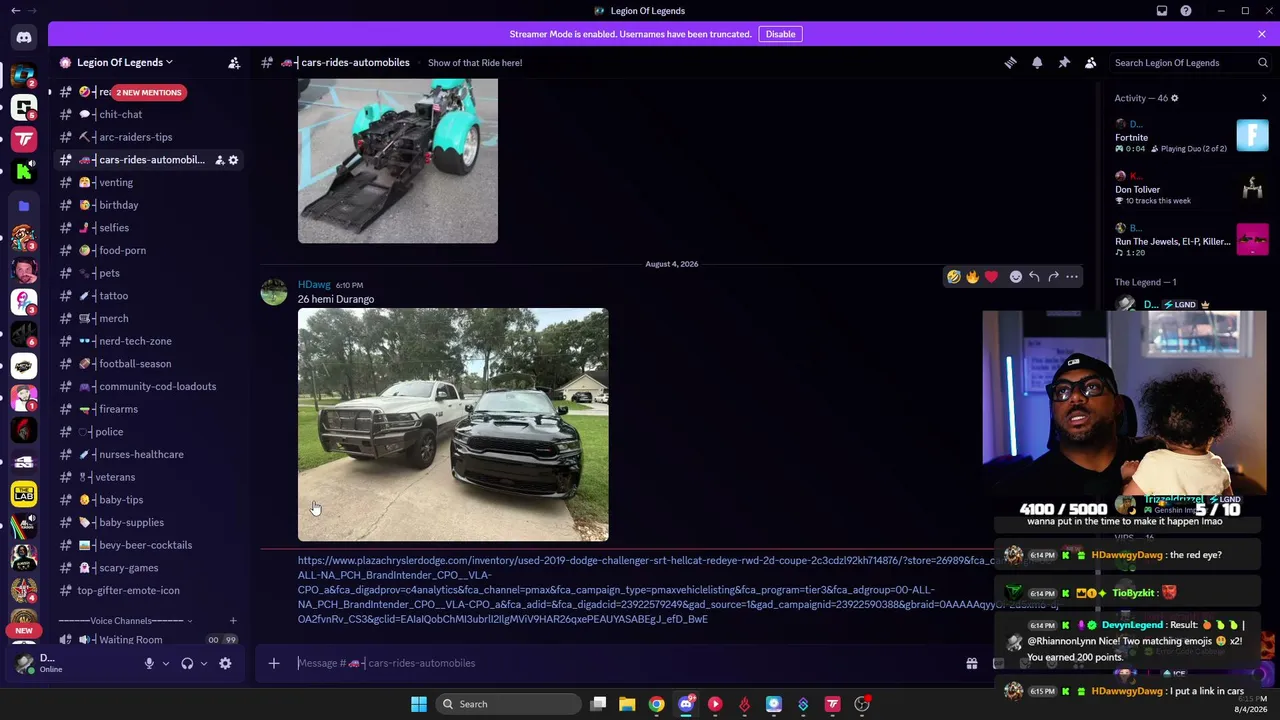The image size is (1280, 720).
Task: Show pinned messages
Action: (1064, 63)
